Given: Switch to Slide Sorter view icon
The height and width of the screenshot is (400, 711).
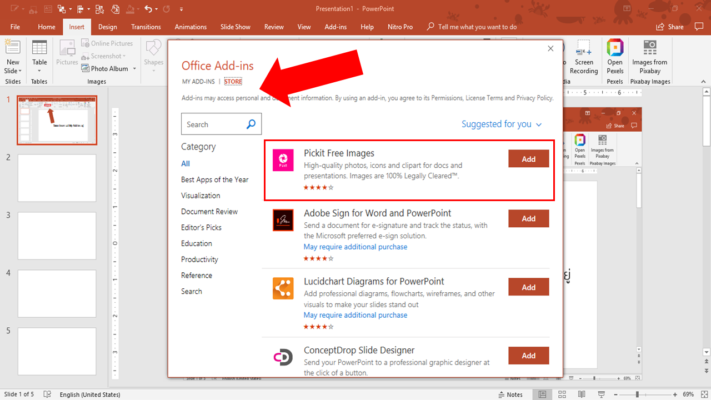Looking at the screenshot, I should [562, 395].
